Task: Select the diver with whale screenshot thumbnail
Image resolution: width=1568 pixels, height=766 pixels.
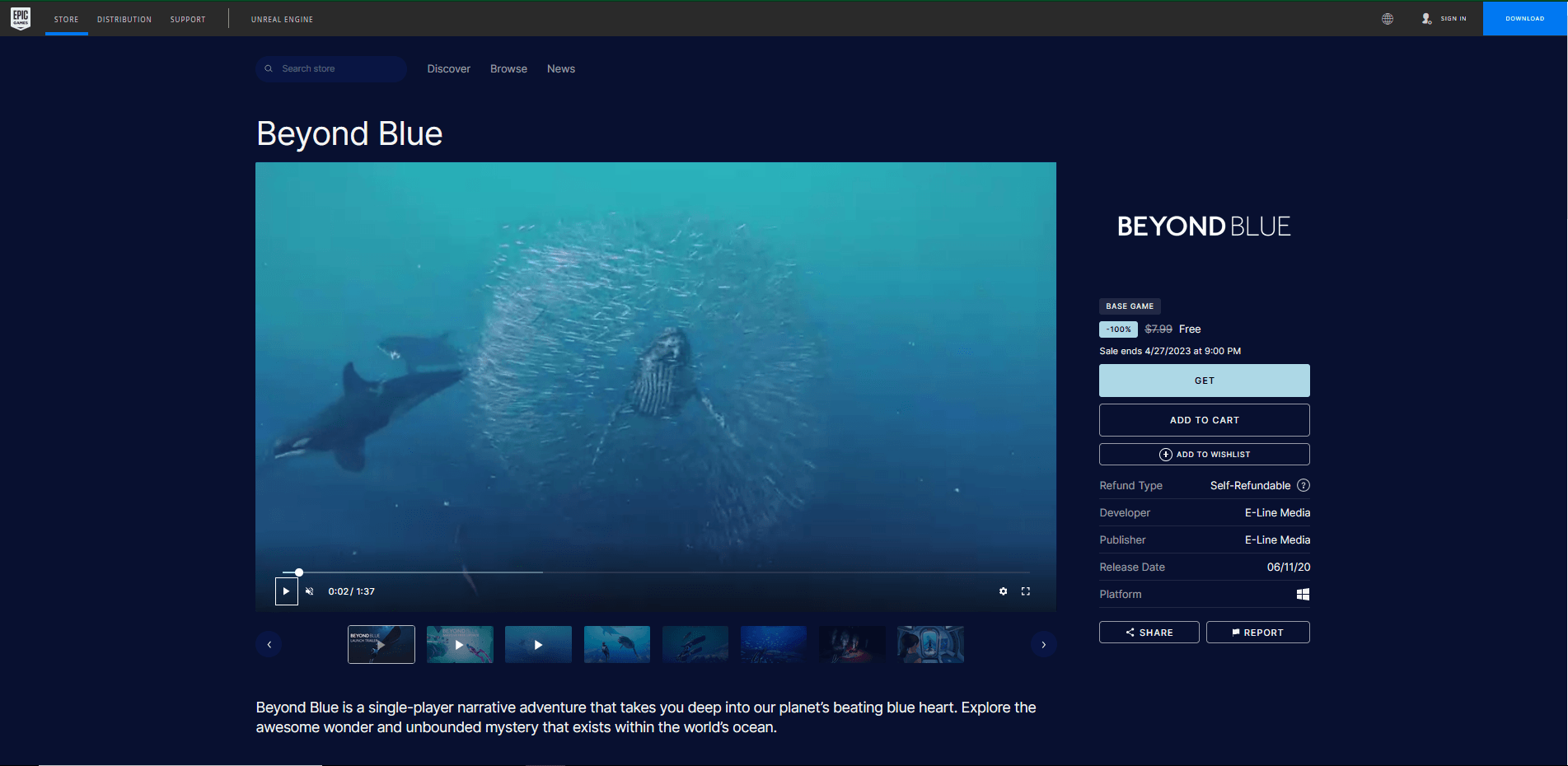Action: tap(617, 645)
